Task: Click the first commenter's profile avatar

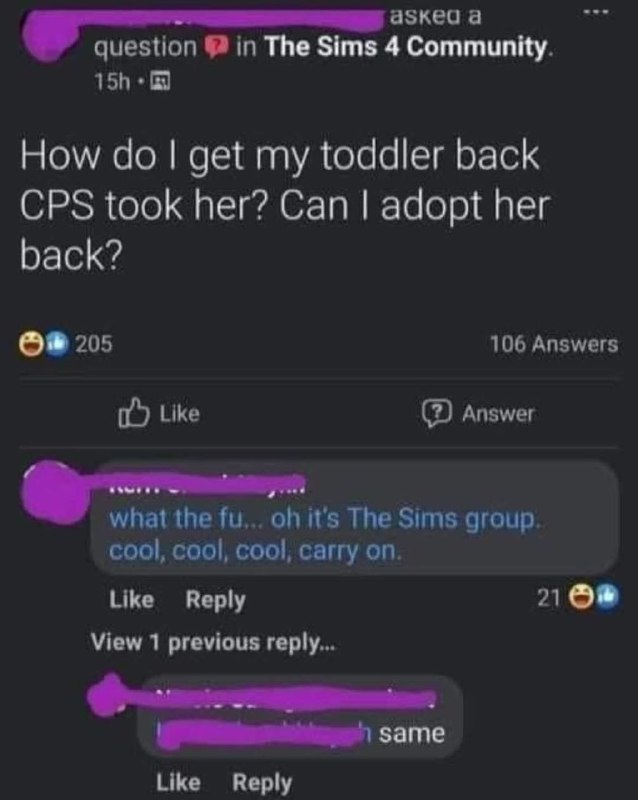Action: click(x=54, y=491)
